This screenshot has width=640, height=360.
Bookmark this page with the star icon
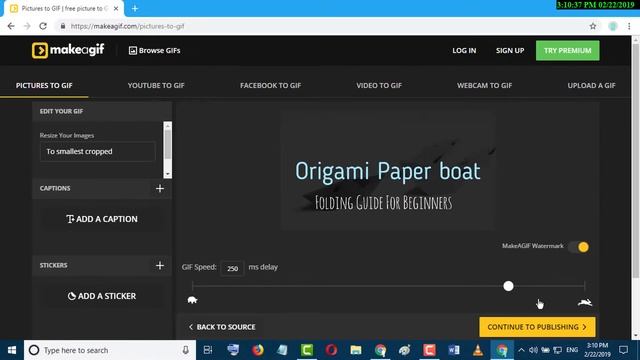click(x=593, y=26)
